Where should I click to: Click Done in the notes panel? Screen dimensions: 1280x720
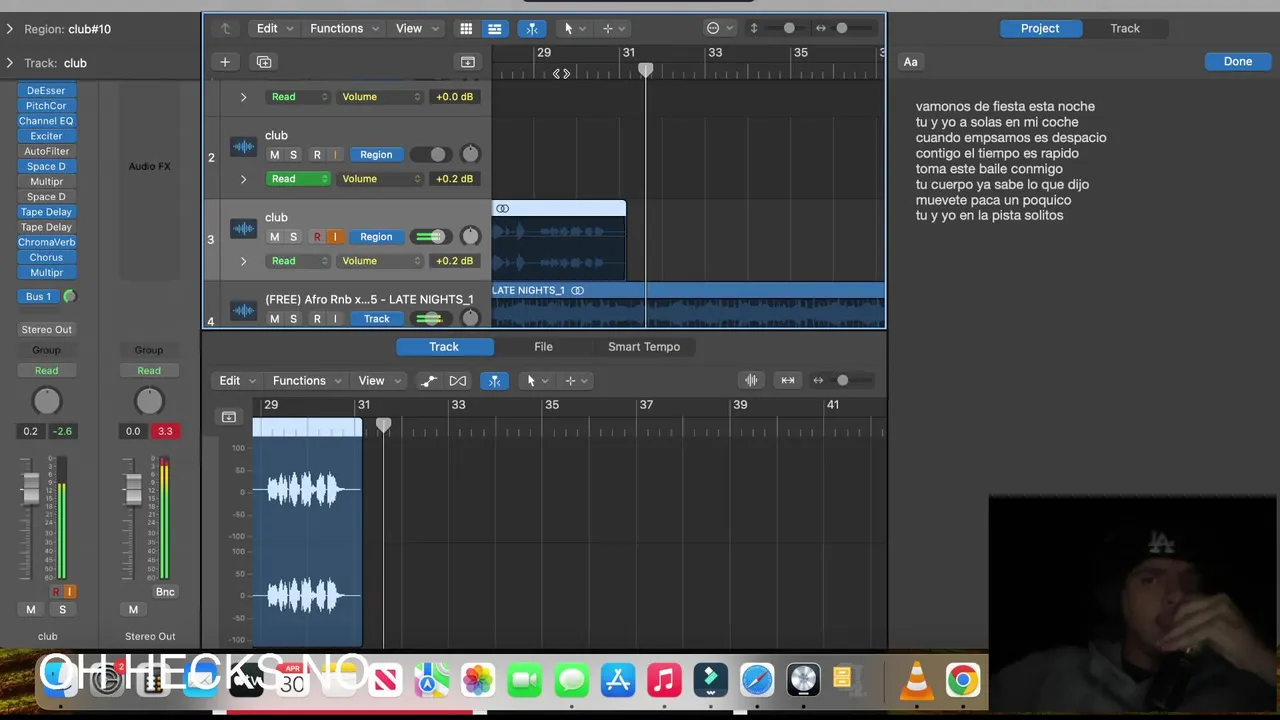coord(1238,61)
